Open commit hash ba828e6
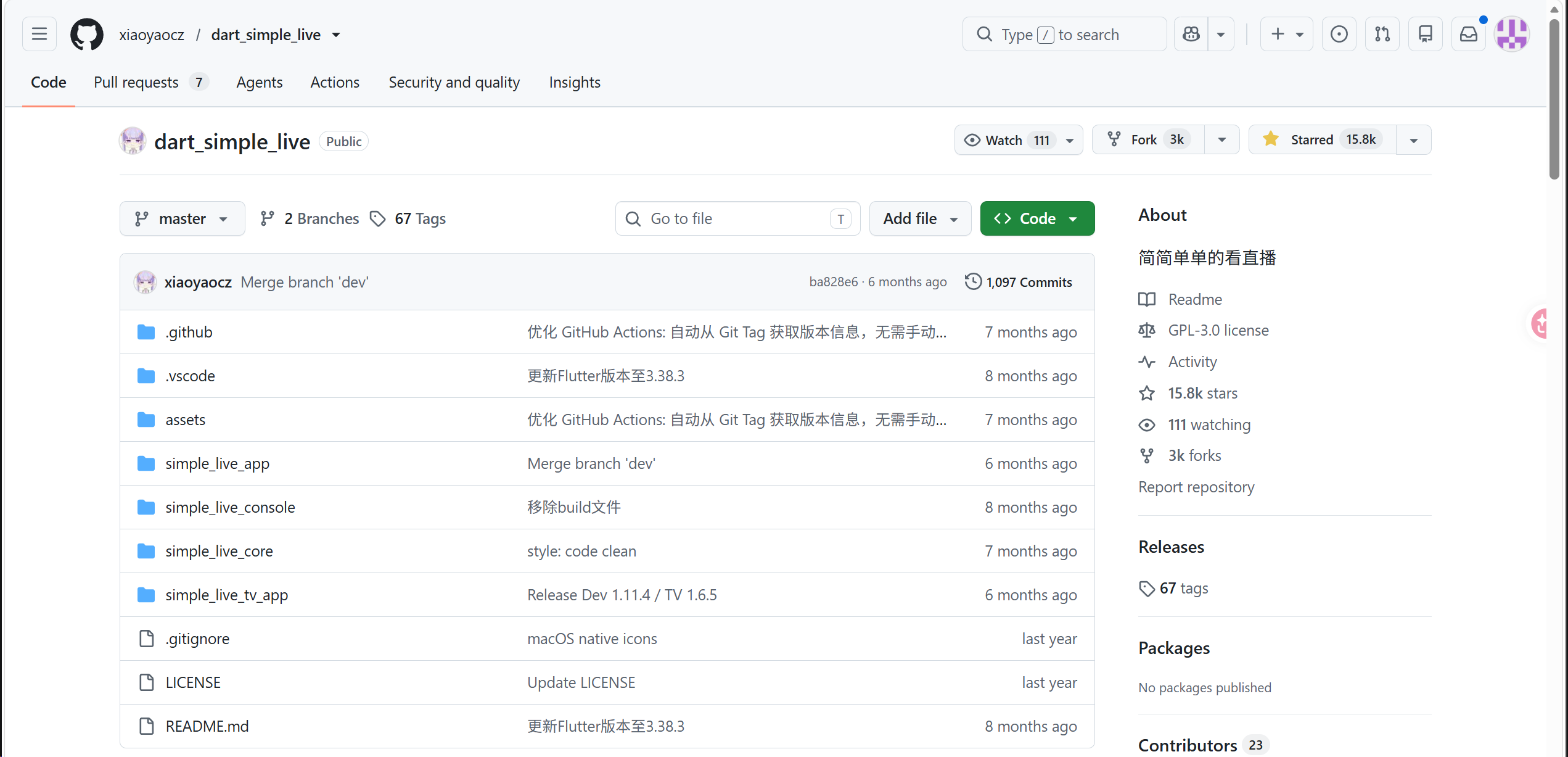This screenshot has height=757, width=1568. tap(834, 282)
